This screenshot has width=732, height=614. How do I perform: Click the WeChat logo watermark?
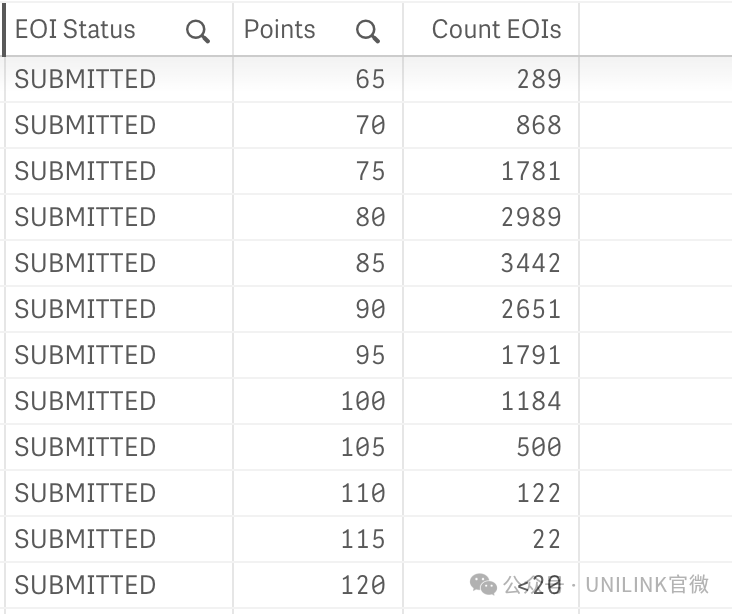(x=483, y=585)
